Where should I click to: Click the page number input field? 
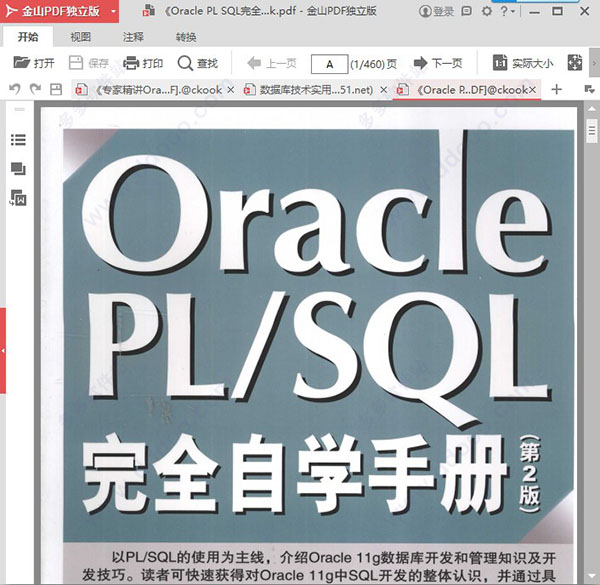(329, 64)
